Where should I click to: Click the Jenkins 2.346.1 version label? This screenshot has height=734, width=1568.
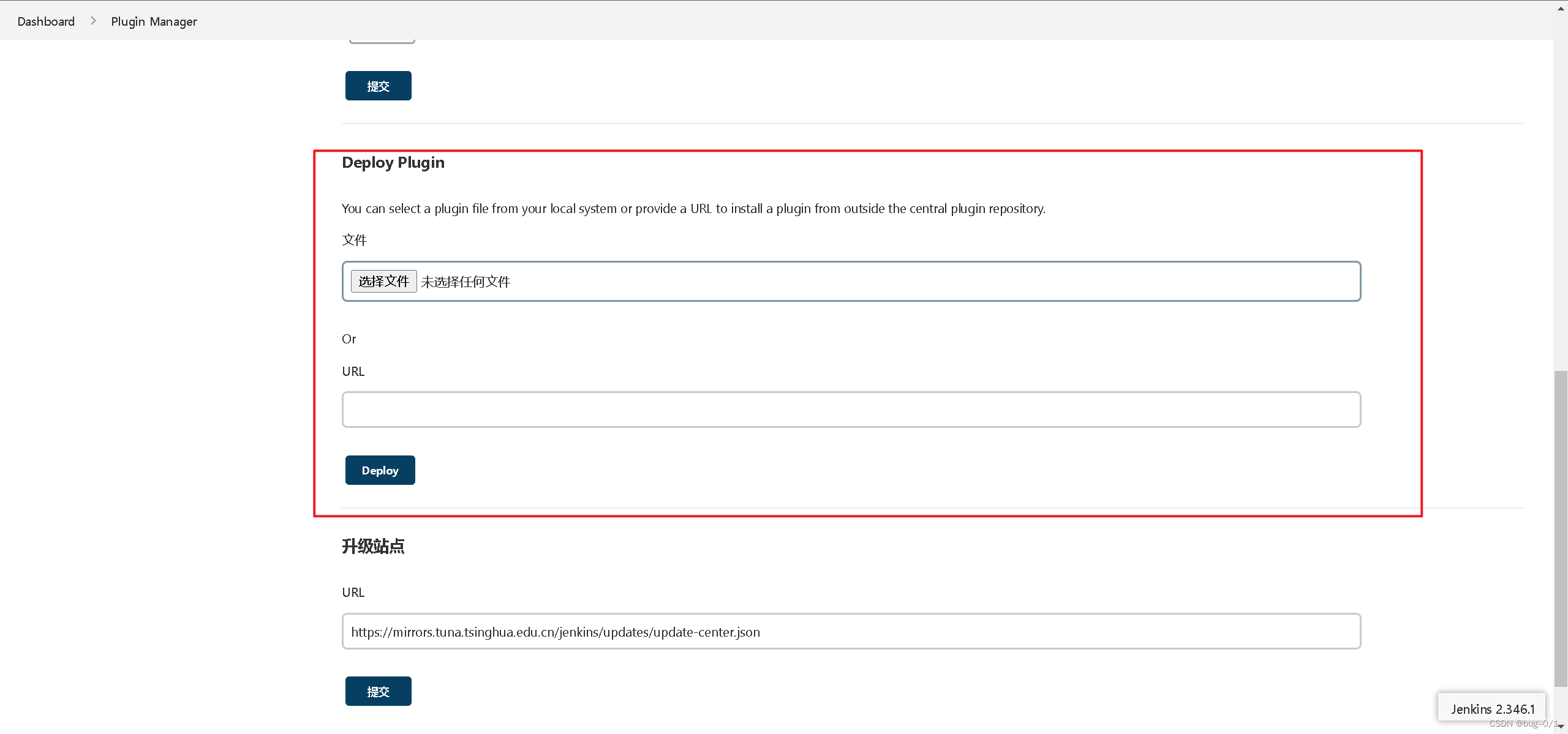click(x=1492, y=709)
